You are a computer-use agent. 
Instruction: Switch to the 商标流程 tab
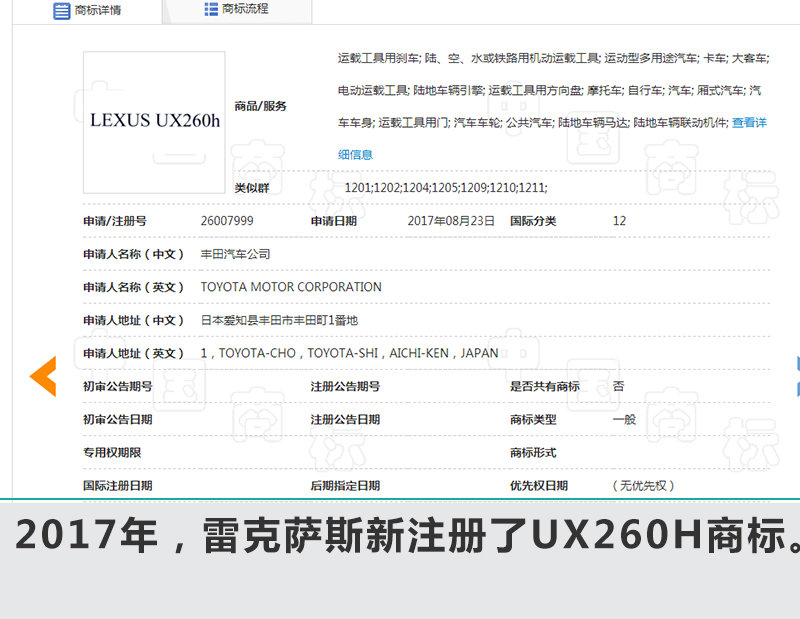237,9
